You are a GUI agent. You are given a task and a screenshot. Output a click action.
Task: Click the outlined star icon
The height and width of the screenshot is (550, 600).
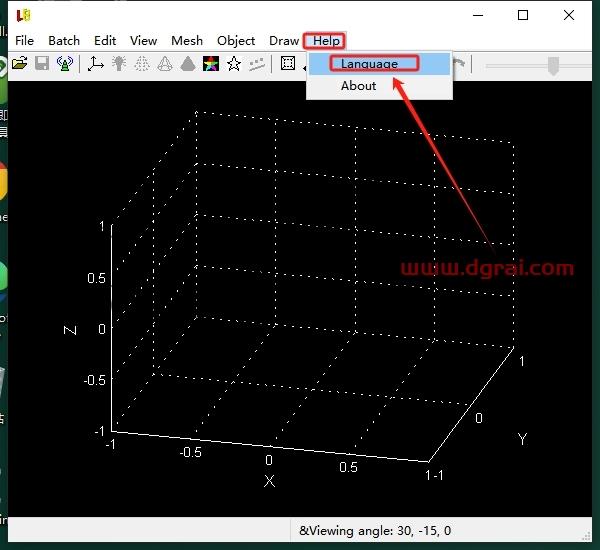234,64
